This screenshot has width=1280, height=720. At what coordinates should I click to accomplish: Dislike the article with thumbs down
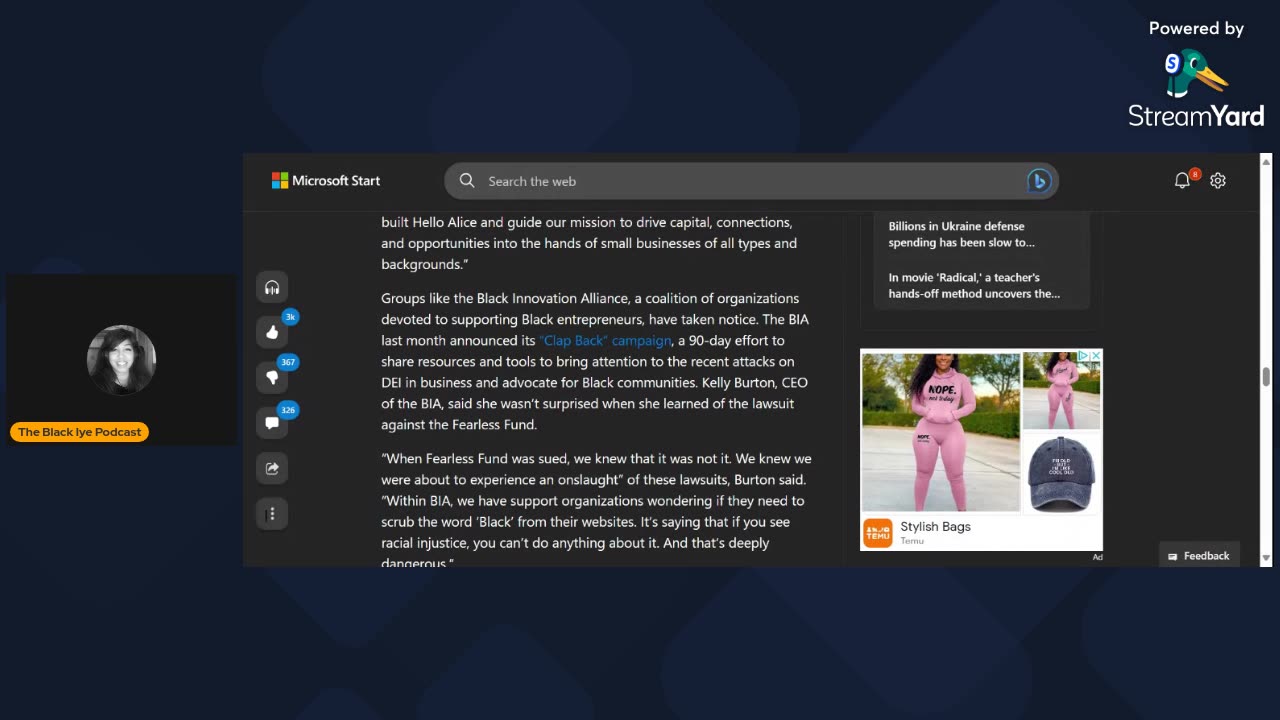click(272, 377)
